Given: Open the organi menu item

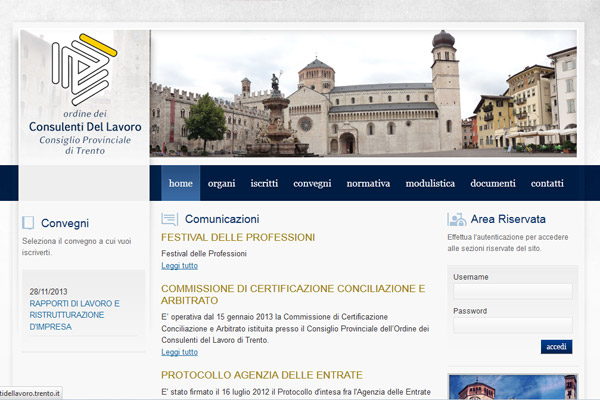Looking at the screenshot, I should (x=222, y=184).
